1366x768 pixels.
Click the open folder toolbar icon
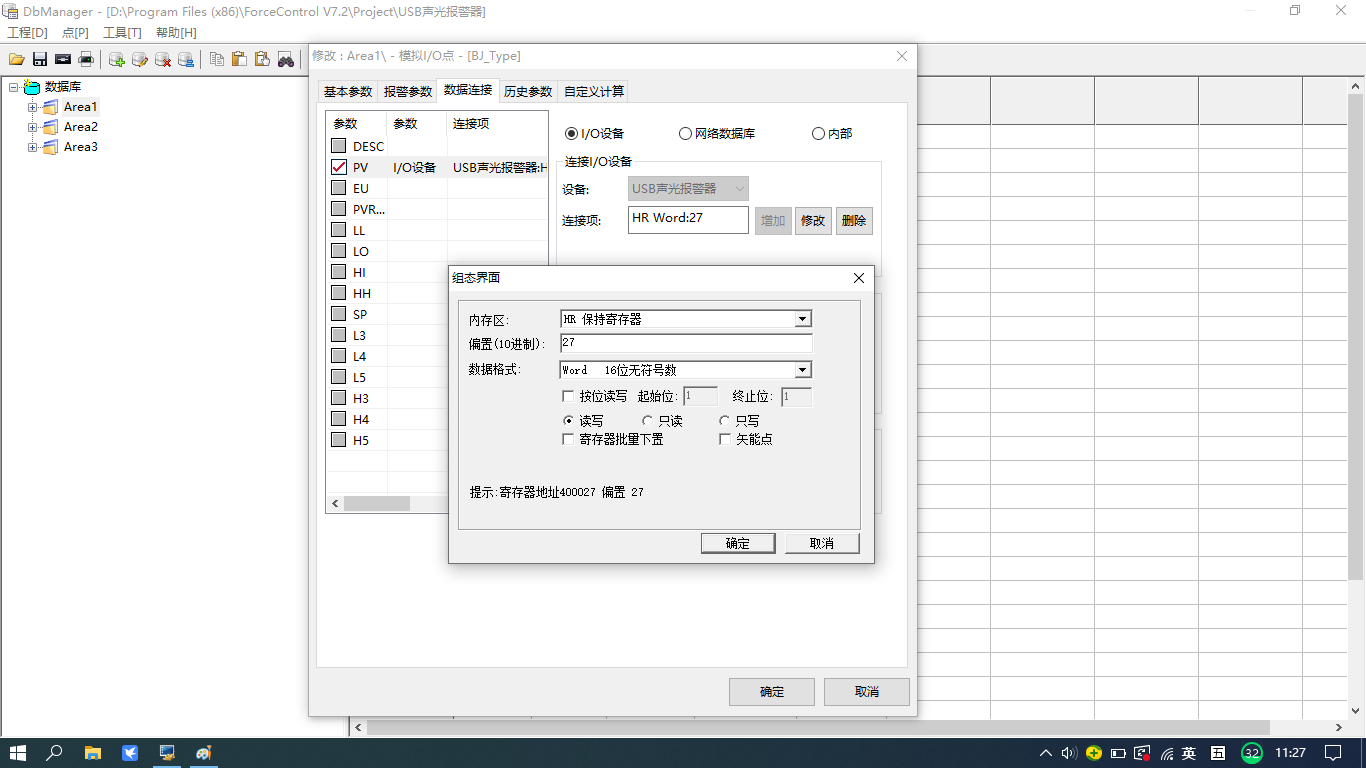(17, 60)
